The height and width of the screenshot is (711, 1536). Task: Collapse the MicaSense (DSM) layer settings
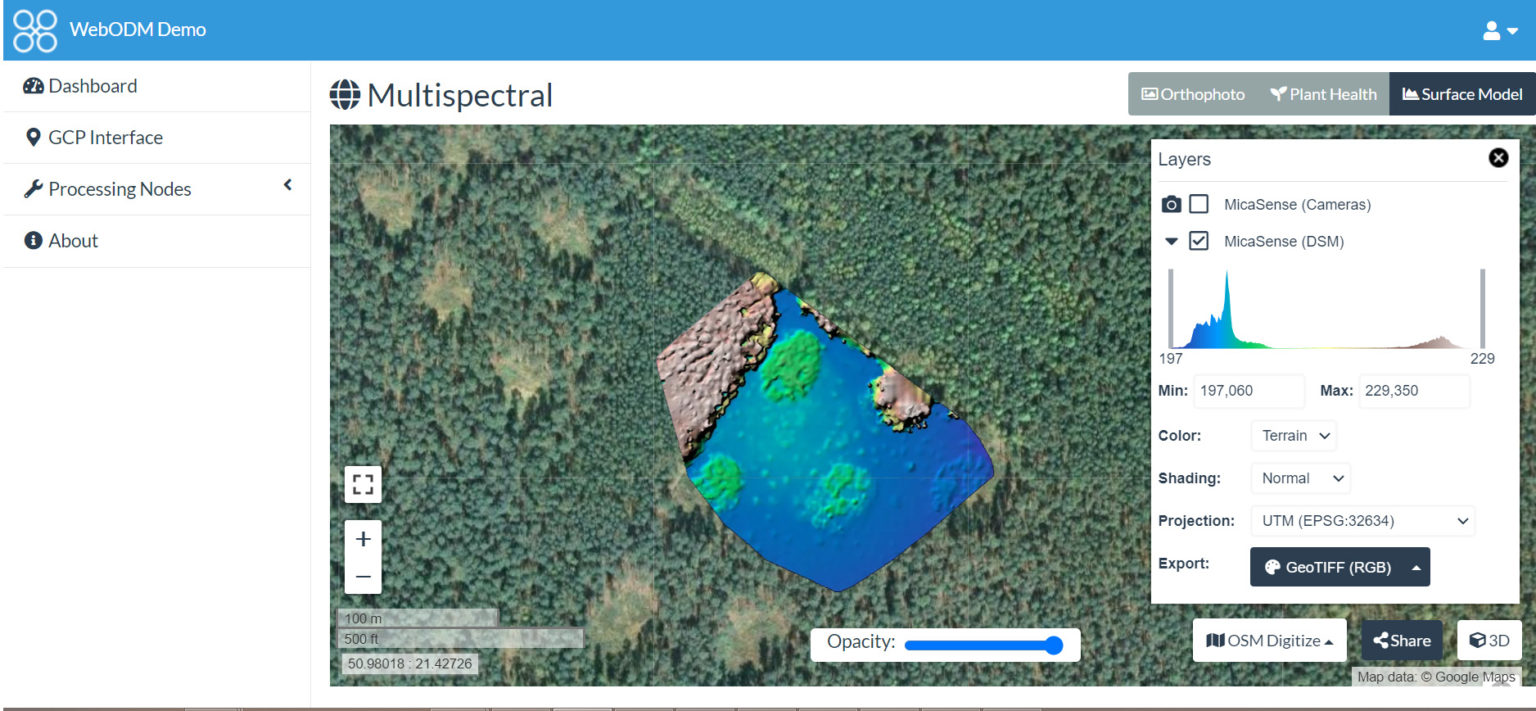[x=1171, y=241]
